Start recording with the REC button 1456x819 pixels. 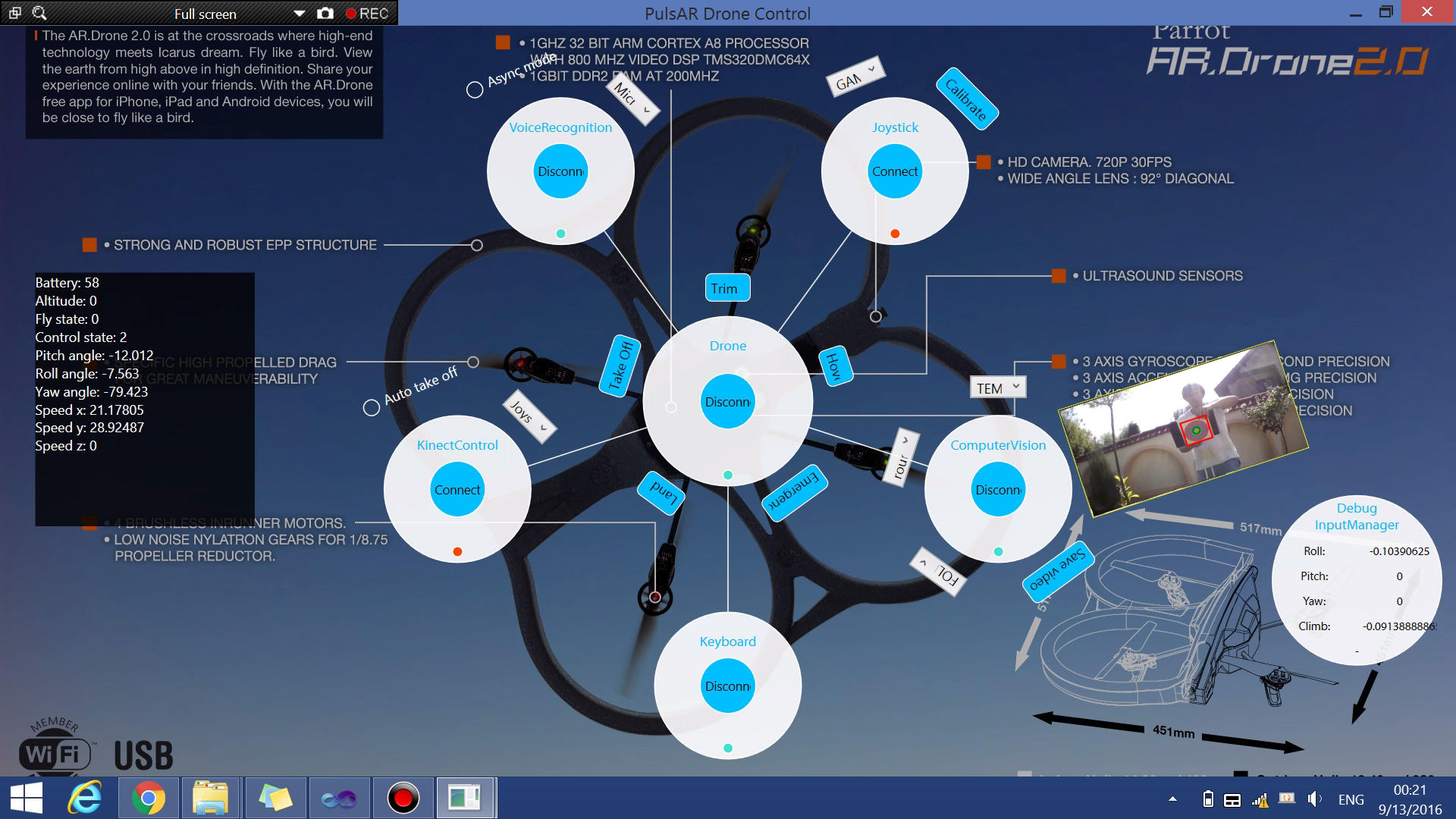[367, 14]
